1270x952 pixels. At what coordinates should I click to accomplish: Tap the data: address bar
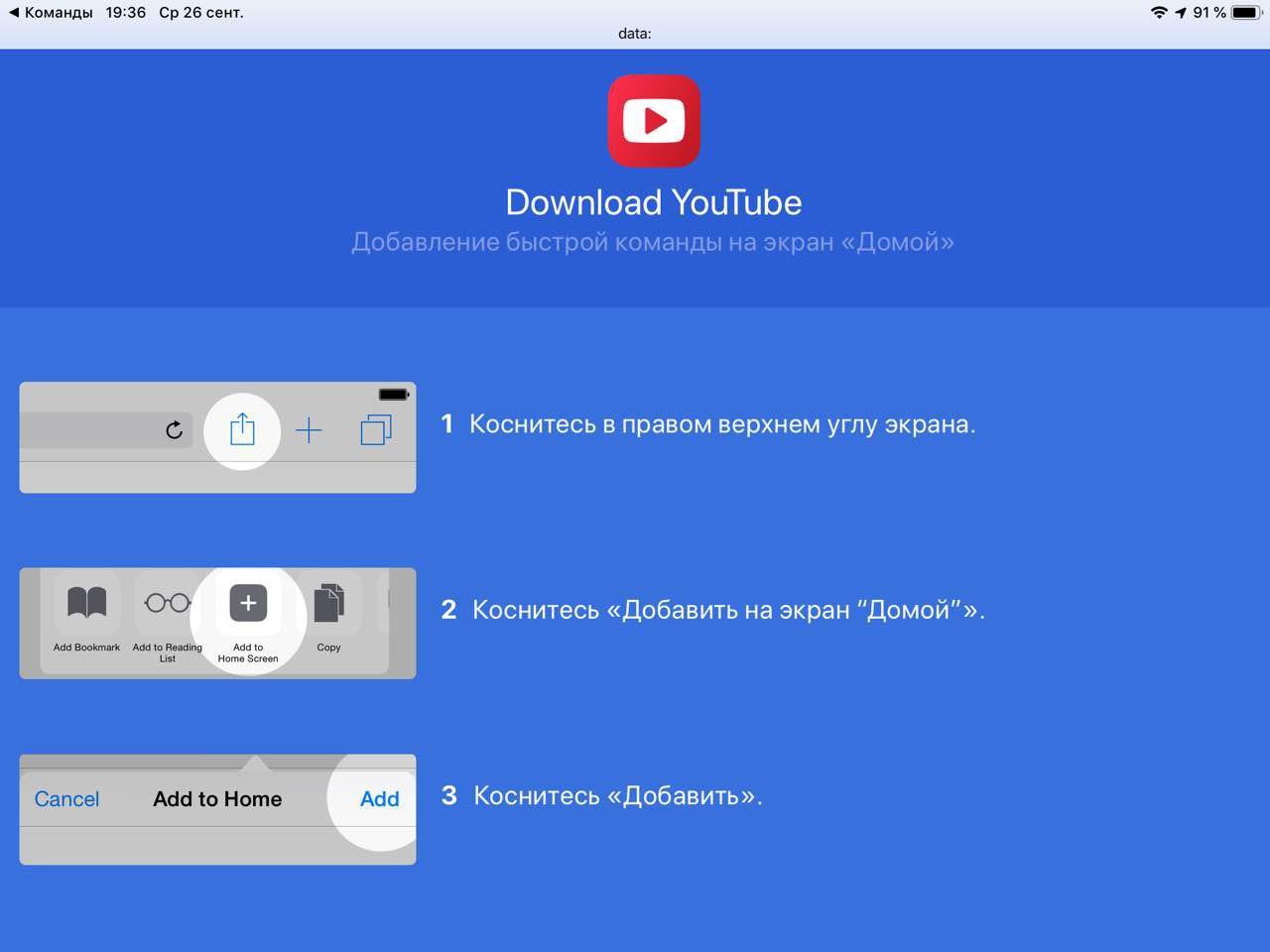pyautogui.click(x=635, y=34)
